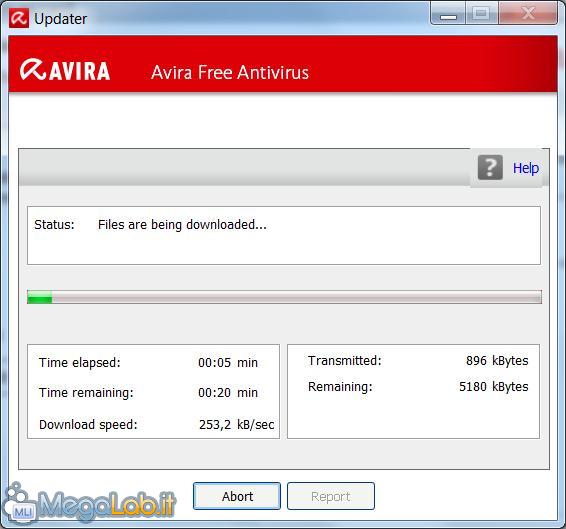Open the Help link
Viewport: 566px width, 529px height.
tap(526, 168)
